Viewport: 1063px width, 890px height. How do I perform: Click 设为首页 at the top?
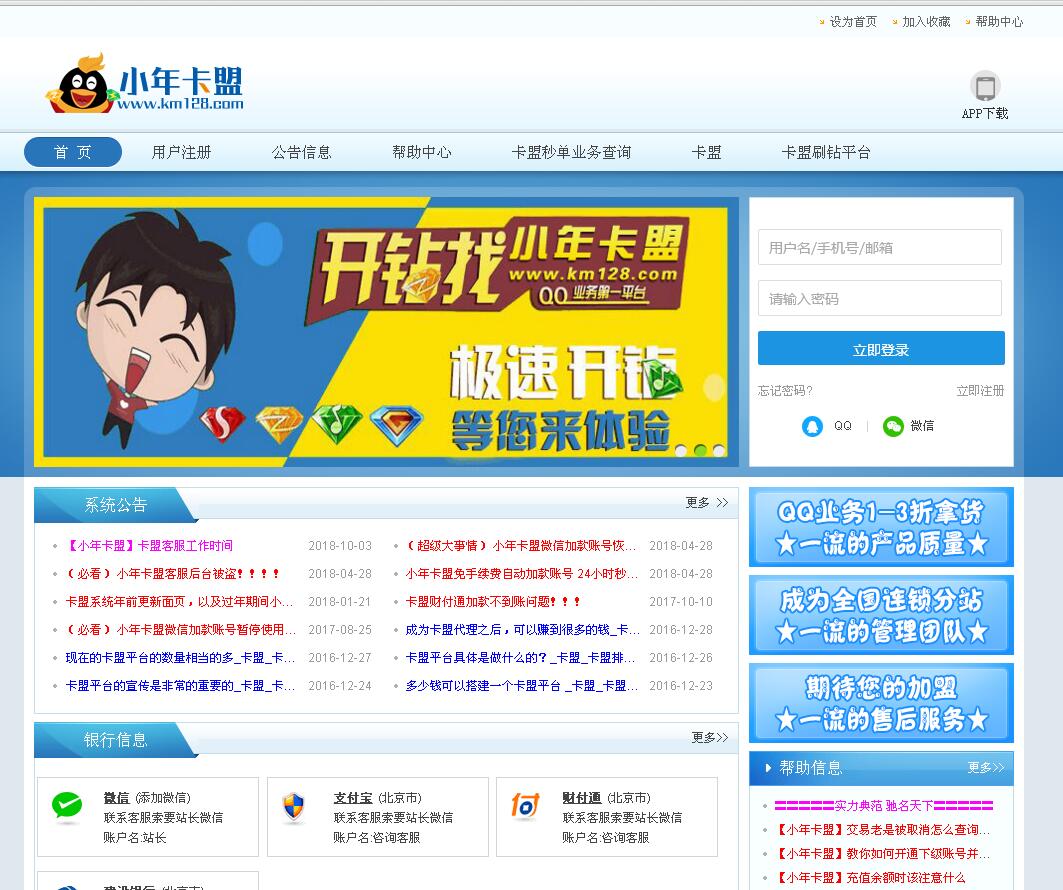coord(853,22)
